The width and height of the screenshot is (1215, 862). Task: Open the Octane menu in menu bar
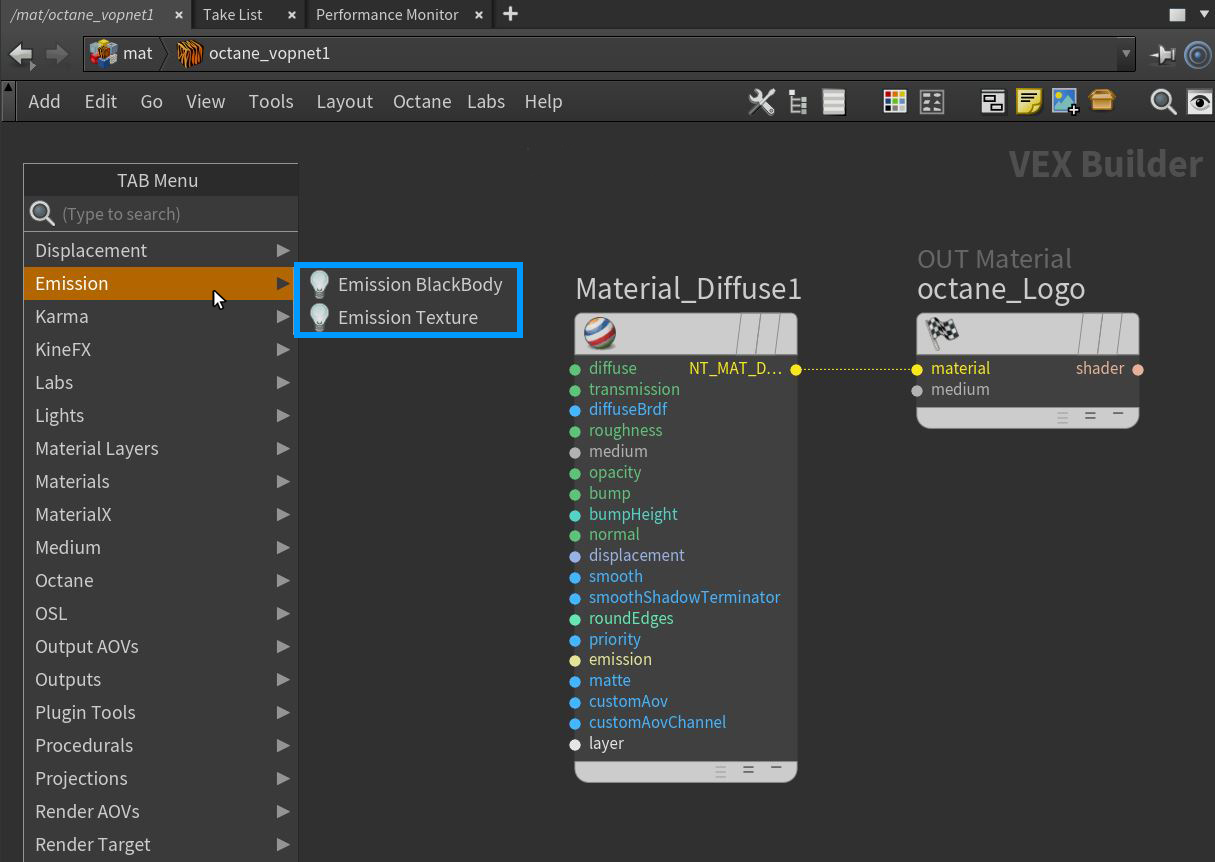click(x=421, y=102)
